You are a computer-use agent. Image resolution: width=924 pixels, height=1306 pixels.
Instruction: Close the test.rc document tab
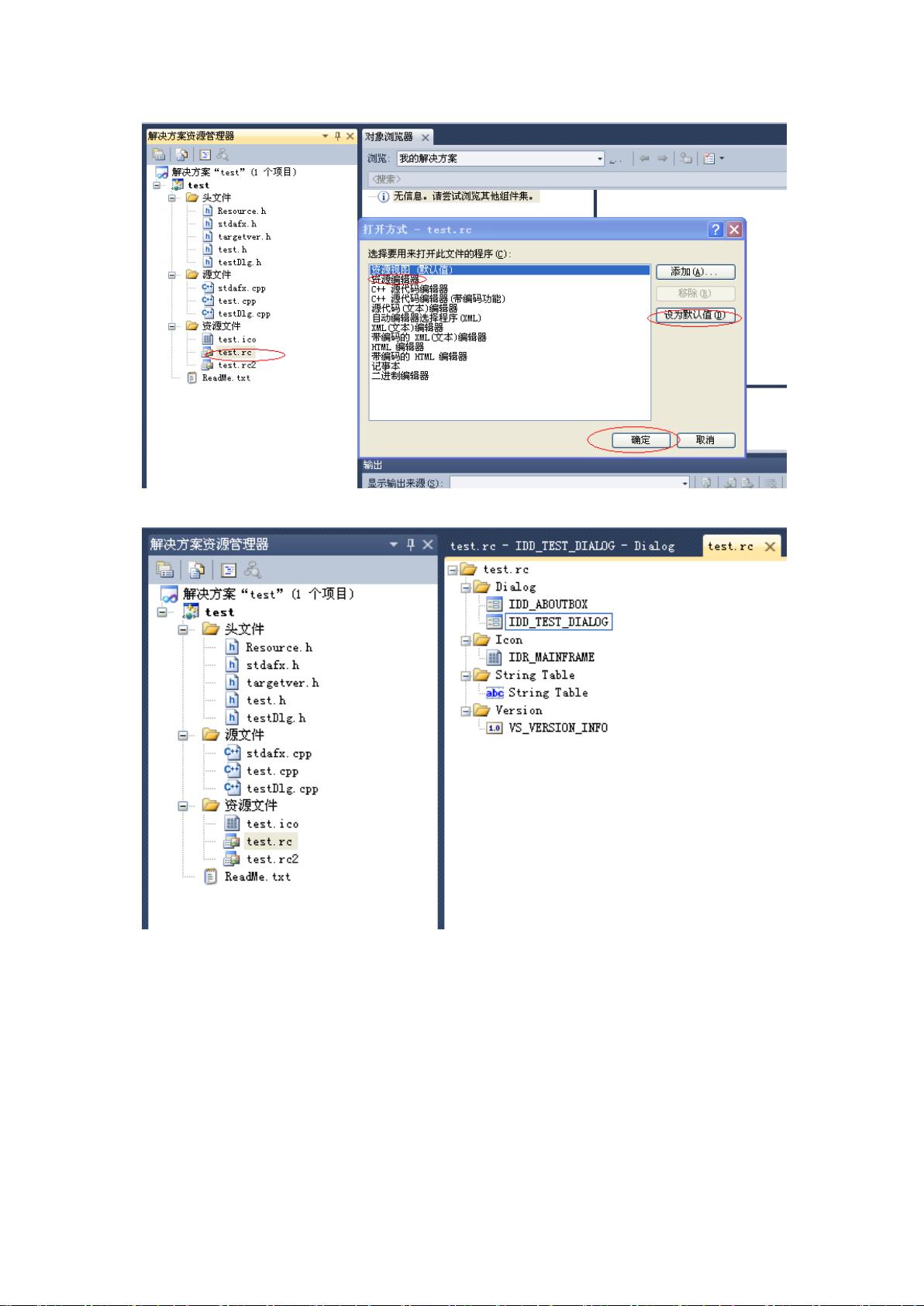click(770, 546)
